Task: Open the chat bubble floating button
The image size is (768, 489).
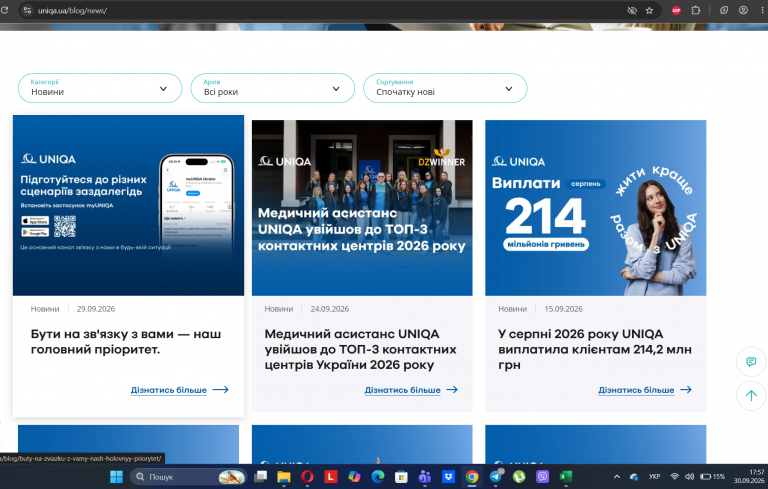Action: pyautogui.click(x=751, y=362)
